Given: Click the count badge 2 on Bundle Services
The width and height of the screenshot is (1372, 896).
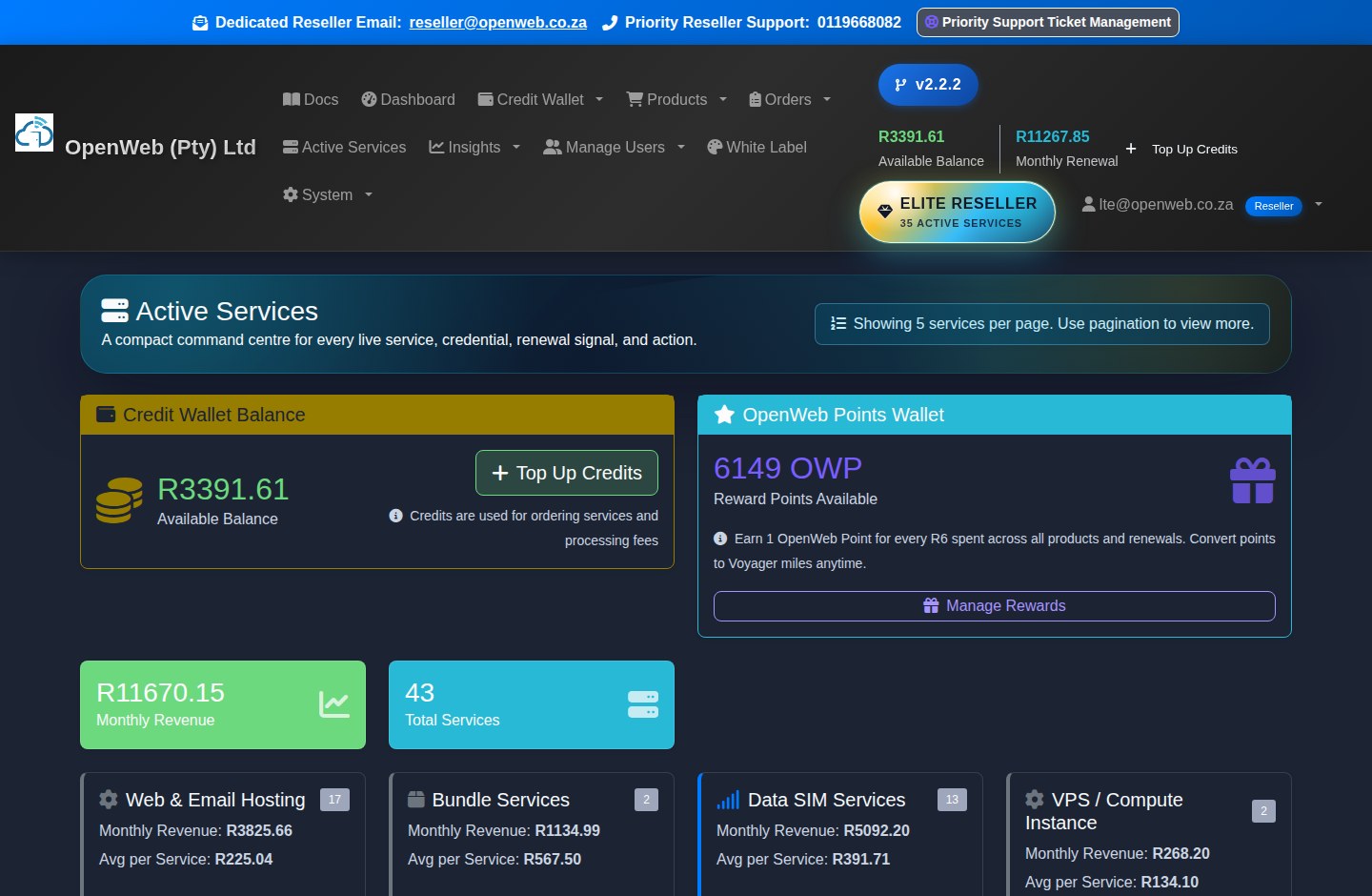Looking at the screenshot, I should (x=646, y=800).
